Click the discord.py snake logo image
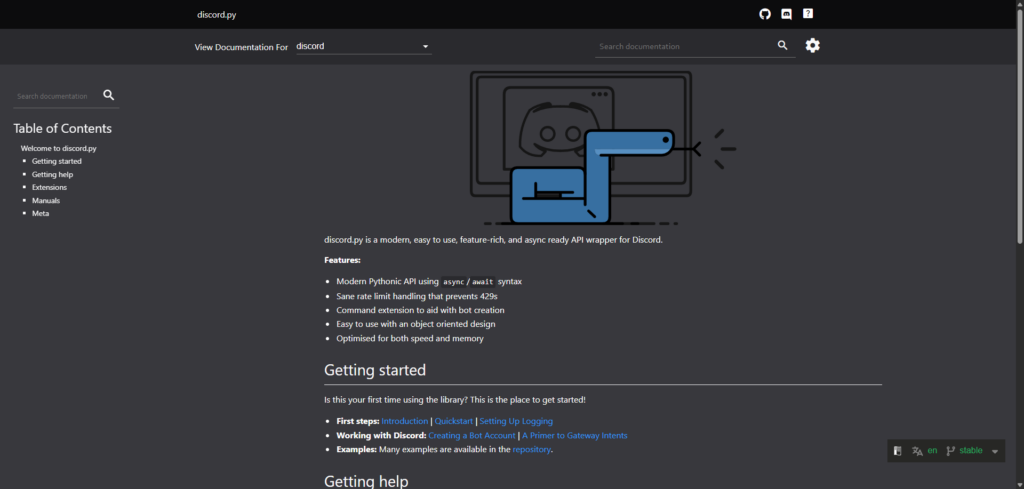 [x=603, y=148]
